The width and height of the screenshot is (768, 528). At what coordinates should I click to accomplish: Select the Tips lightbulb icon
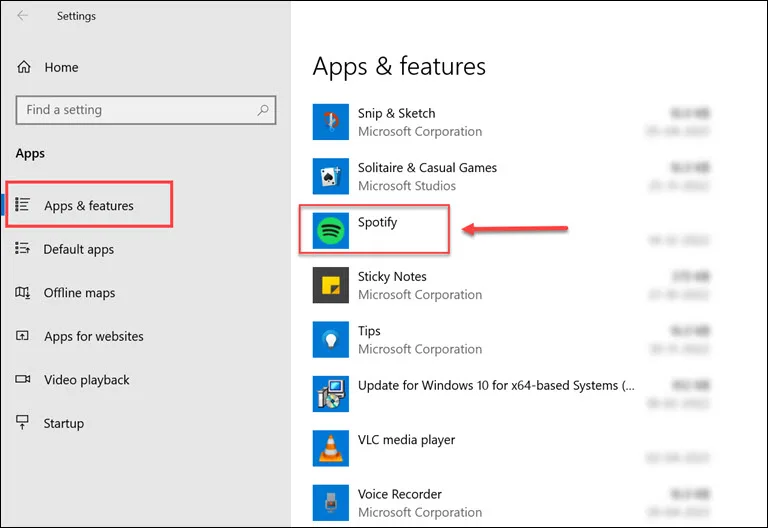(x=331, y=339)
